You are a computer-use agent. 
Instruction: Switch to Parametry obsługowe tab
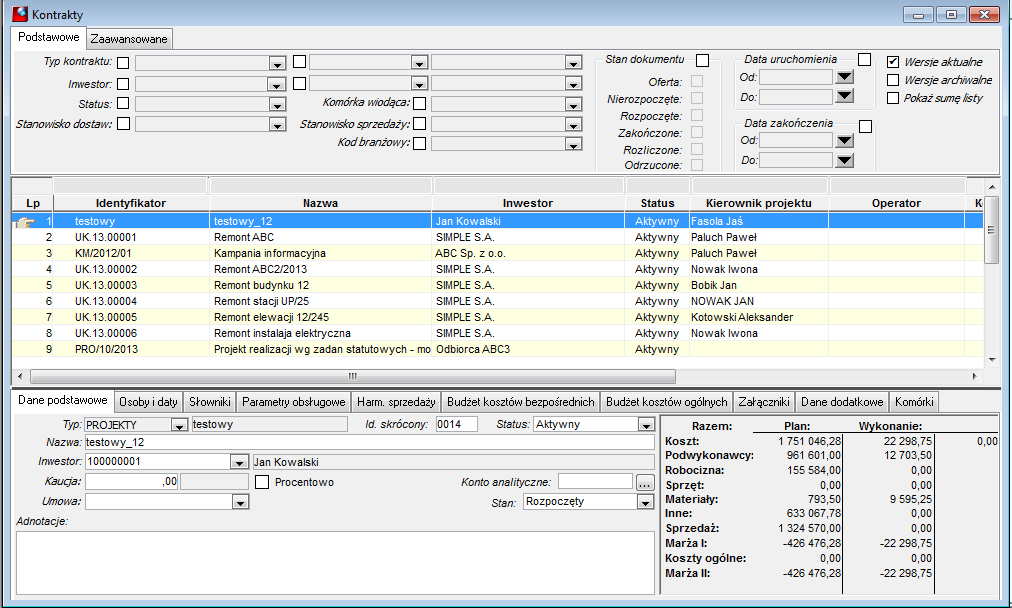(294, 401)
